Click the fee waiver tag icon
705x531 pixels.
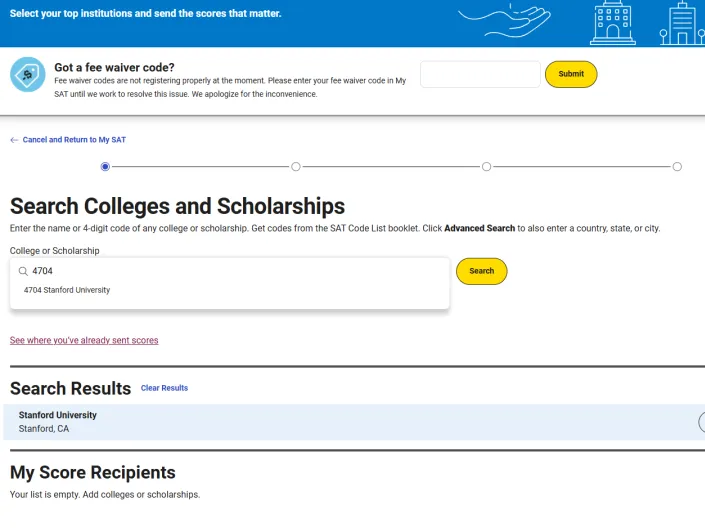pyautogui.click(x=27, y=75)
